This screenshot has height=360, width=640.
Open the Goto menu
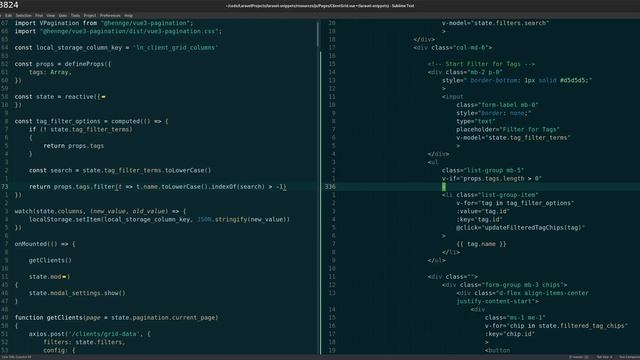[63, 16]
